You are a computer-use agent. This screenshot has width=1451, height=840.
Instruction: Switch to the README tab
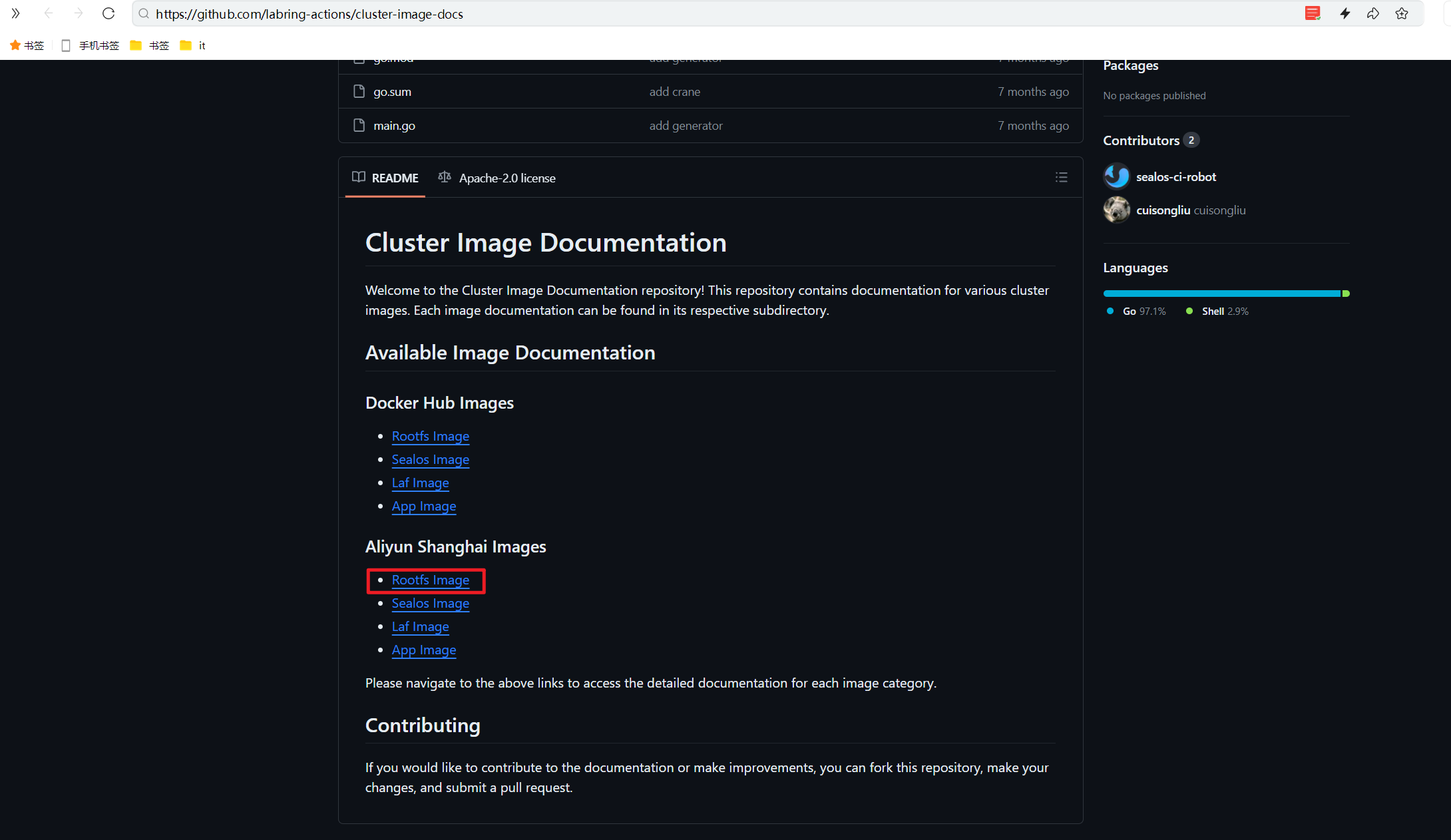tap(385, 178)
